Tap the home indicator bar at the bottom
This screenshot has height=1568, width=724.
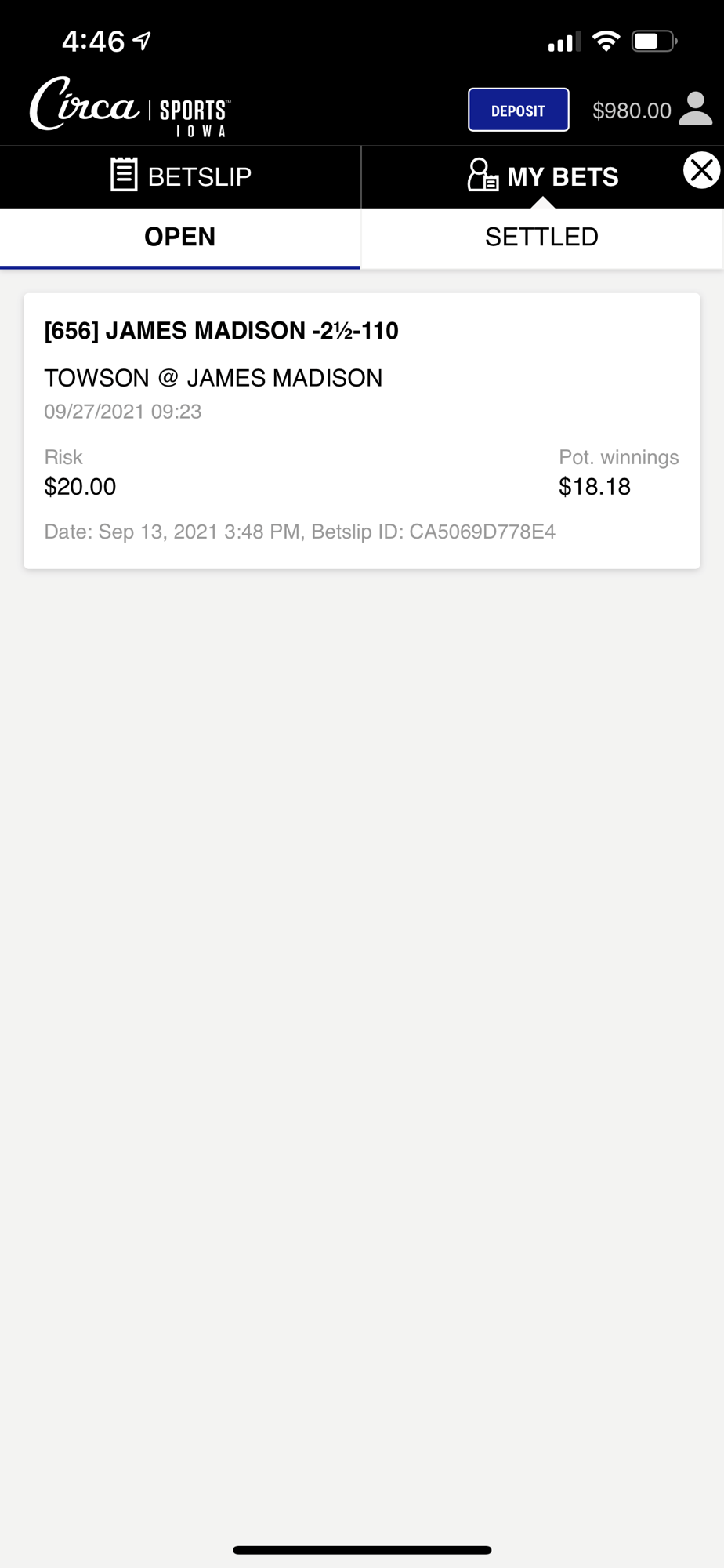point(362,1549)
